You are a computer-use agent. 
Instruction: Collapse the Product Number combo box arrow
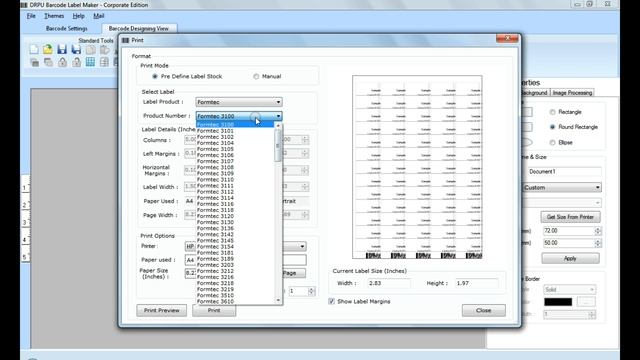pos(278,116)
